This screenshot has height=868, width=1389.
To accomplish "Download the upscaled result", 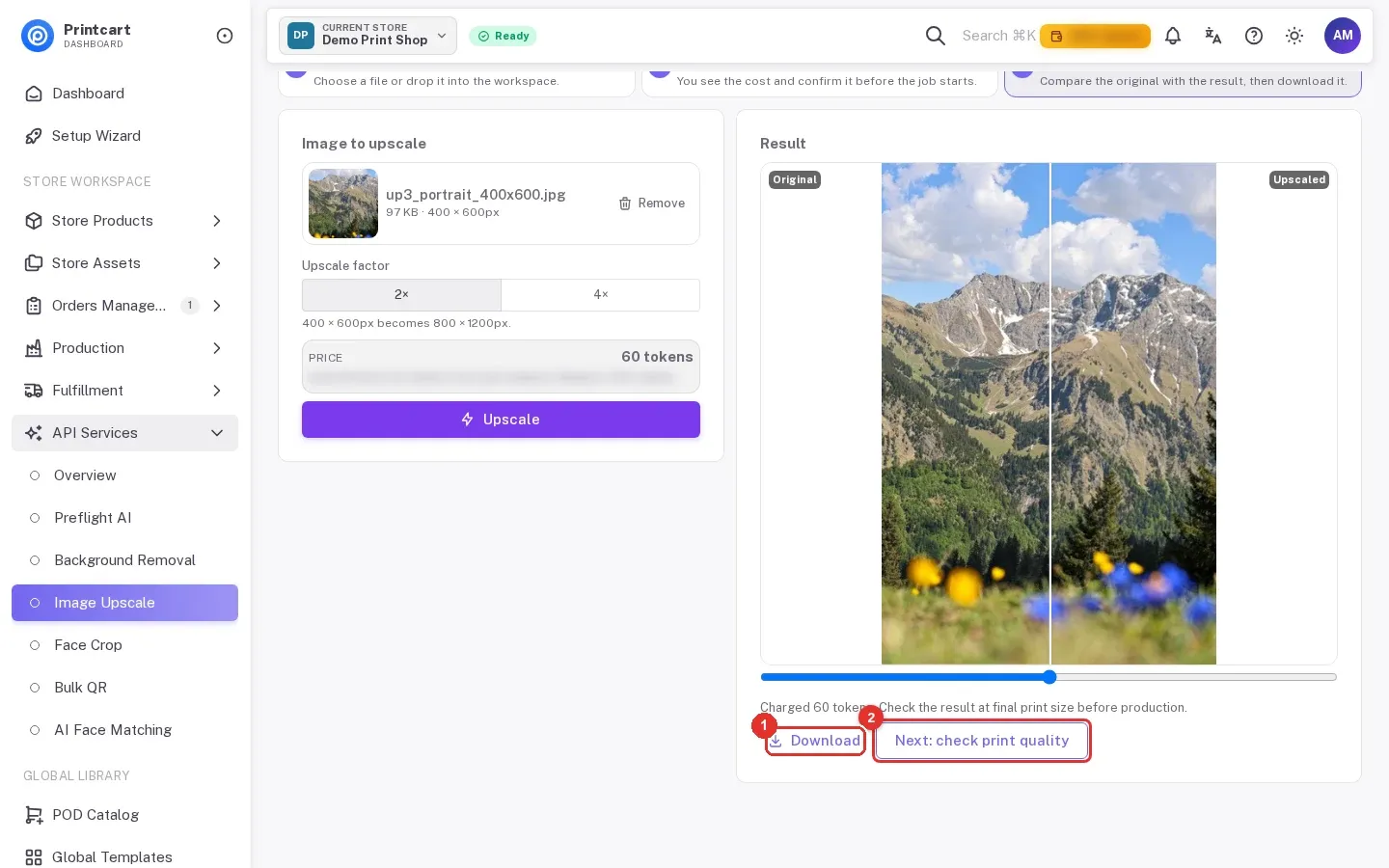I will (816, 741).
